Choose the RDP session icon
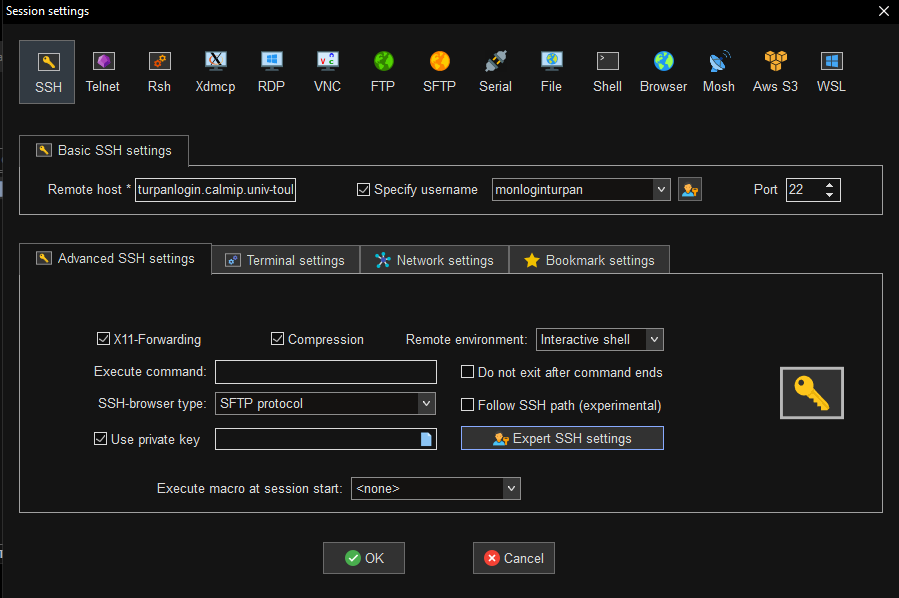899x598 pixels. click(271, 70)
